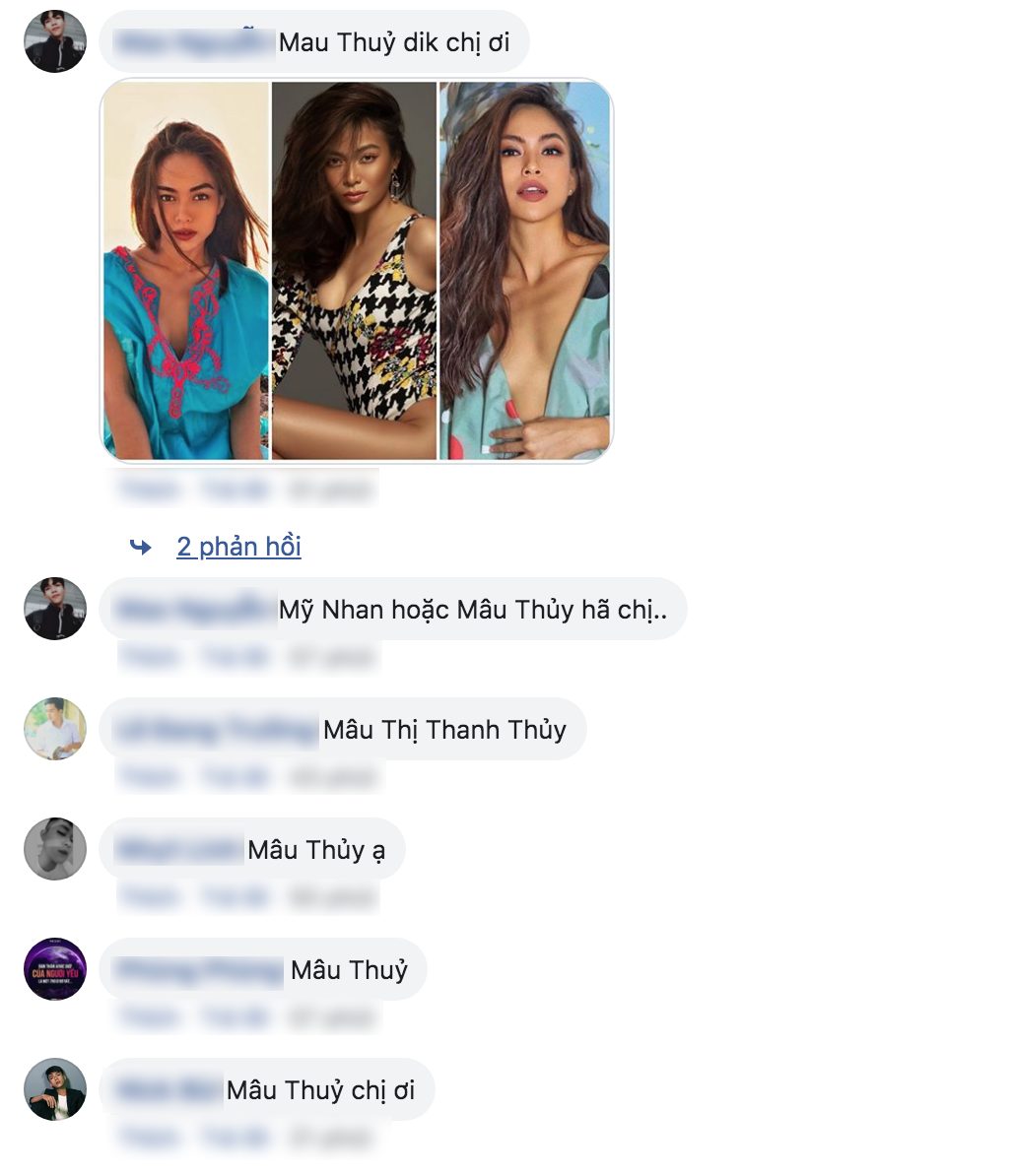Click blurred commenter name before 'Mau Thuỷ dik chị ơi'

[x=194, y=42]
